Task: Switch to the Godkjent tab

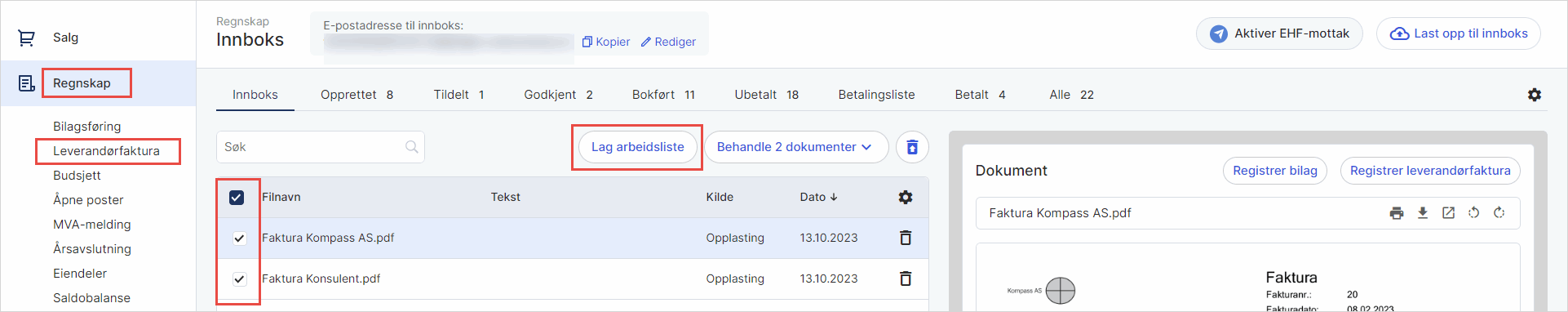Action: (x=558, y=95)
